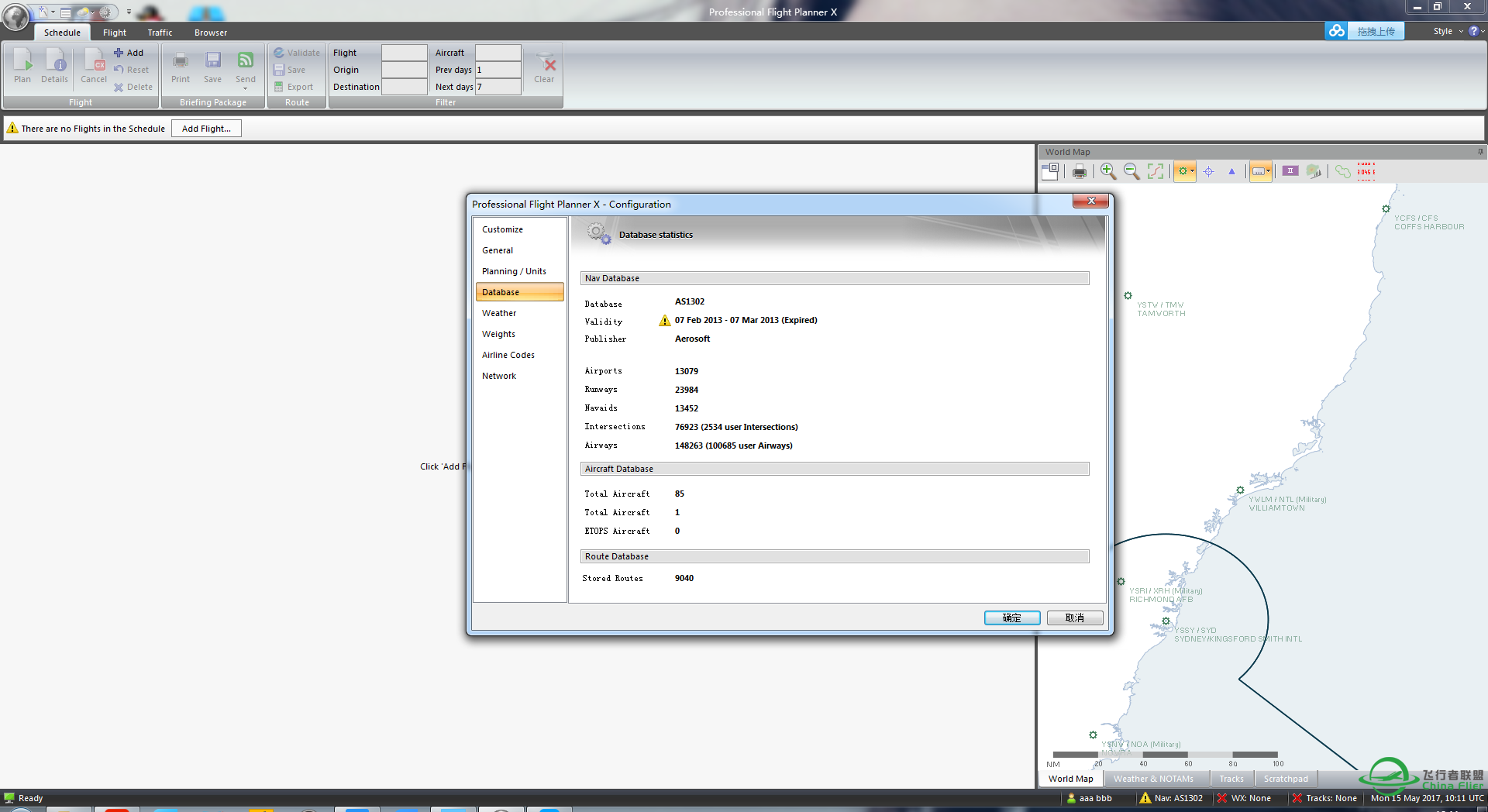Select Weather in configuration list
Screen dimensions: 1488x812
pos(499,313)
